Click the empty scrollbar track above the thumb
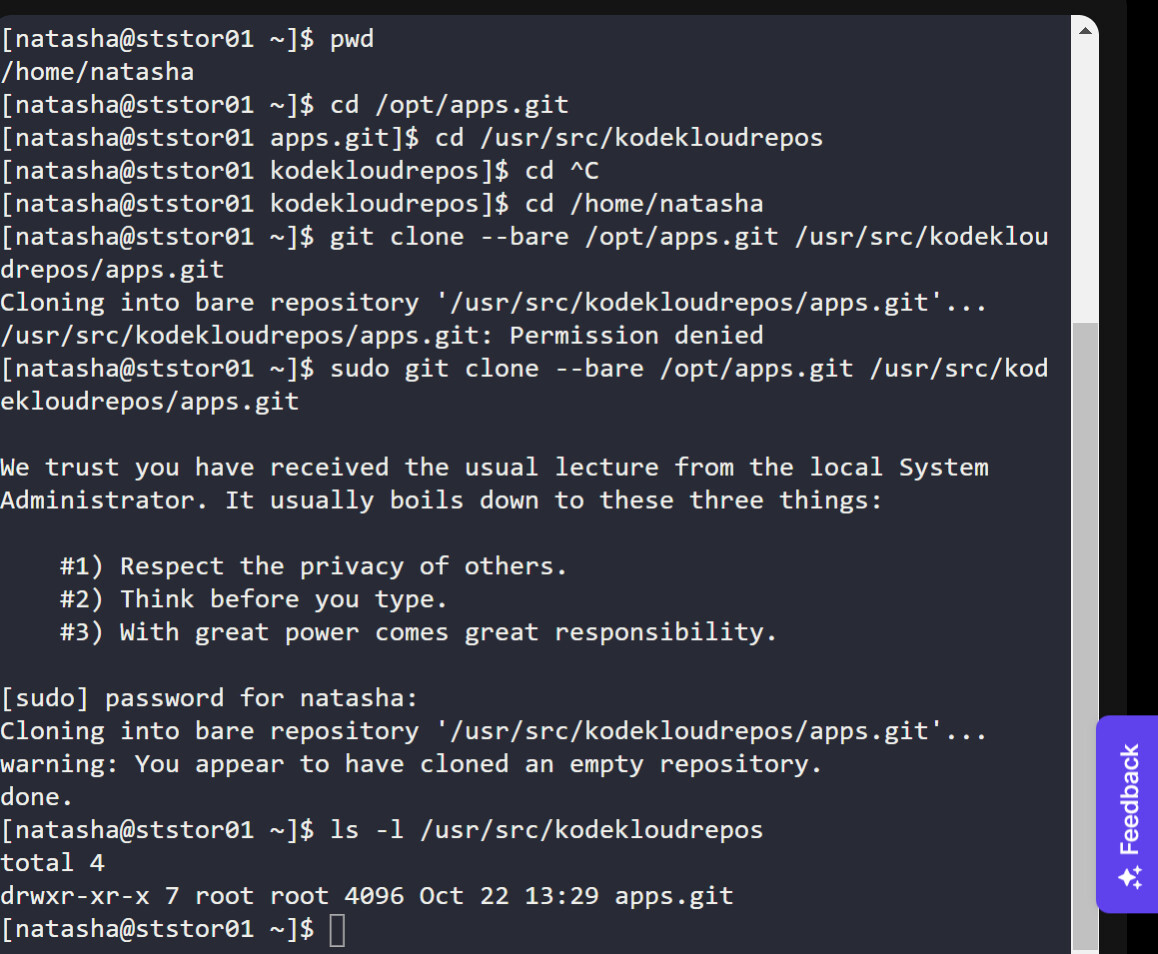This screenshot has height=954, width=1158. (1085, 180)
